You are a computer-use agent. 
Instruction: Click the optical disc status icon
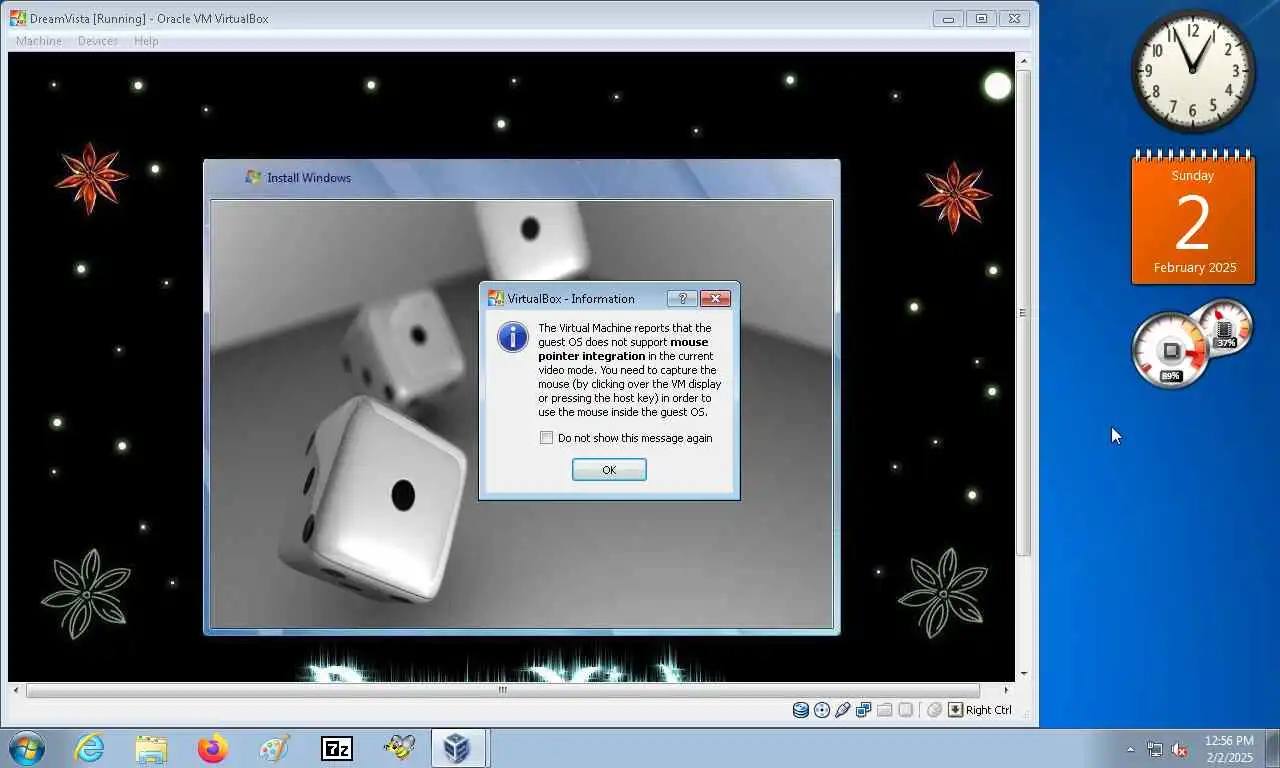822,710
